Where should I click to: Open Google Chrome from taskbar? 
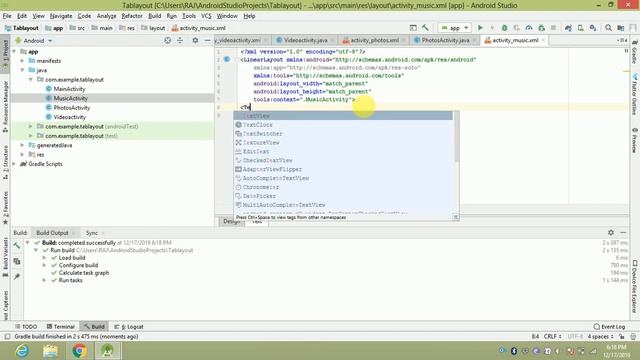click(x=80, y=351)
